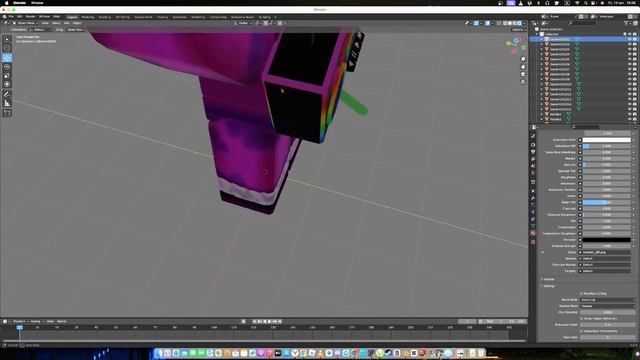Image resolution: width=640 pixels, height=360 pixels.
Task: Open the Material properties tab
Action: [533, 233]
